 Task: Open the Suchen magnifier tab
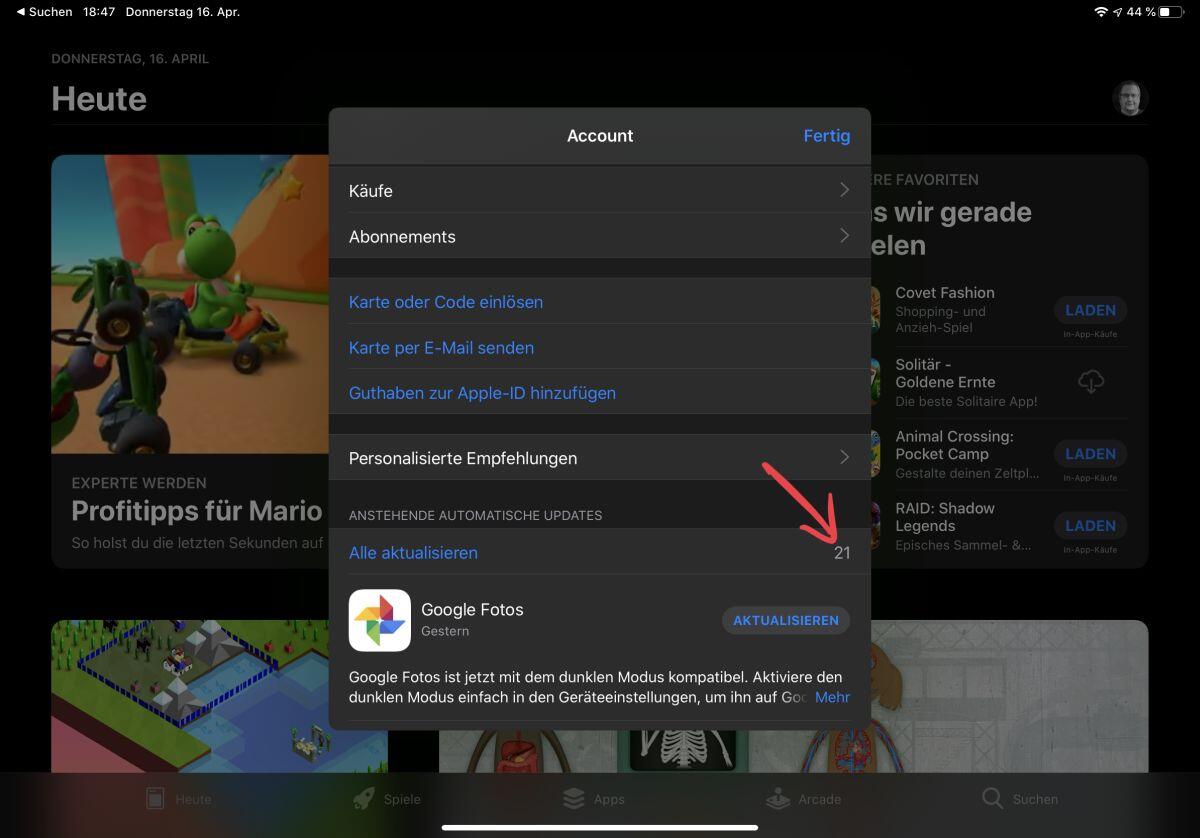click(992, 799)
